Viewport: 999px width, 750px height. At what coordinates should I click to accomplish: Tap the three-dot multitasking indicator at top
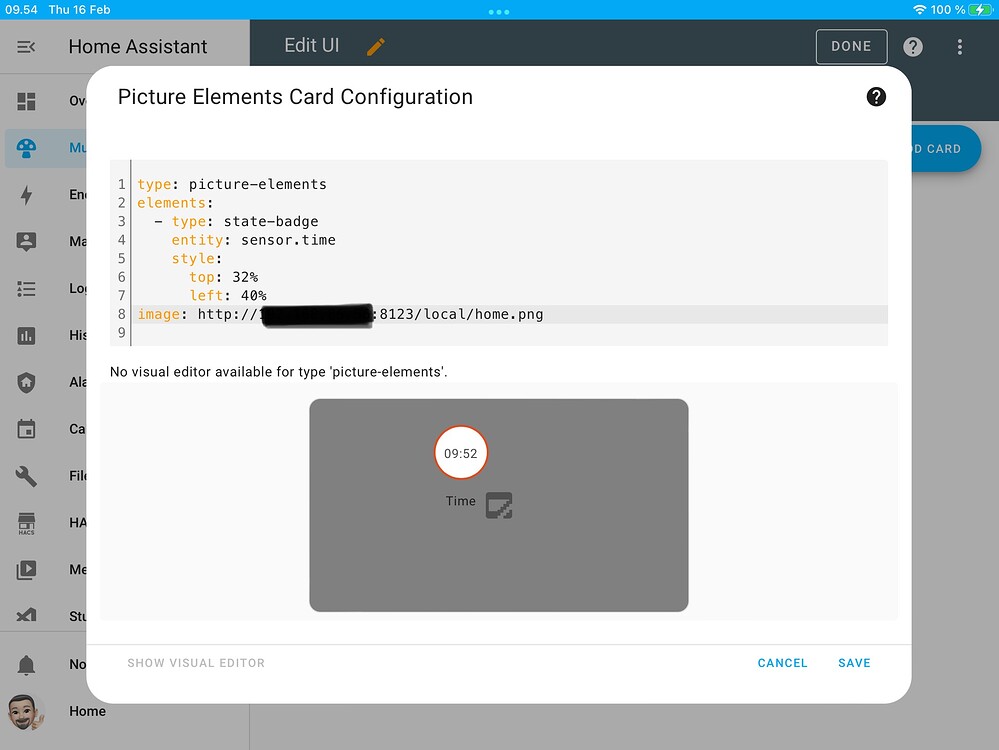pyautogui.click(x=499, y=12)
